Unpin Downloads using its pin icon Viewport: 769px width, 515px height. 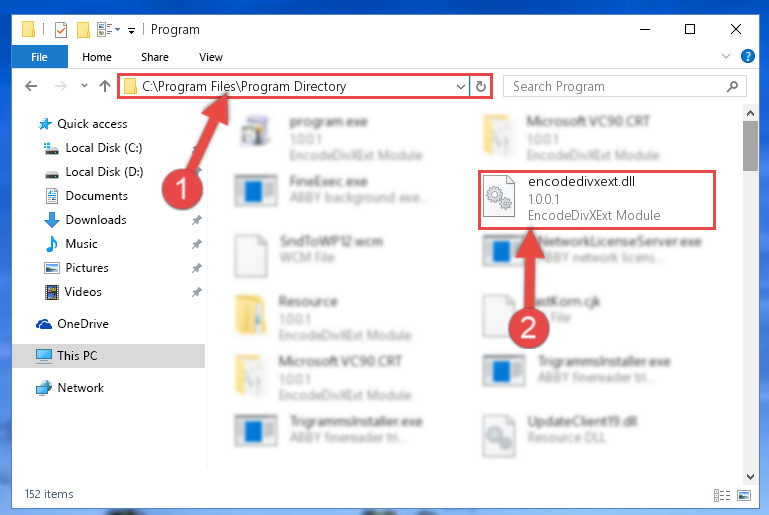click(x=197, y=220)
